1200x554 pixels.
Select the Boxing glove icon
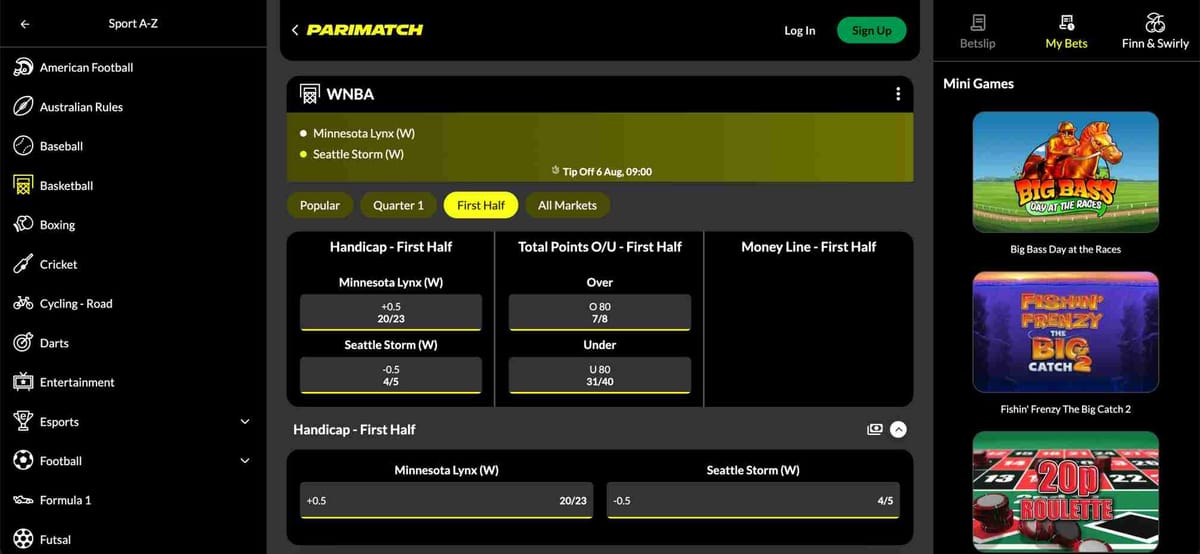(23, 225)
